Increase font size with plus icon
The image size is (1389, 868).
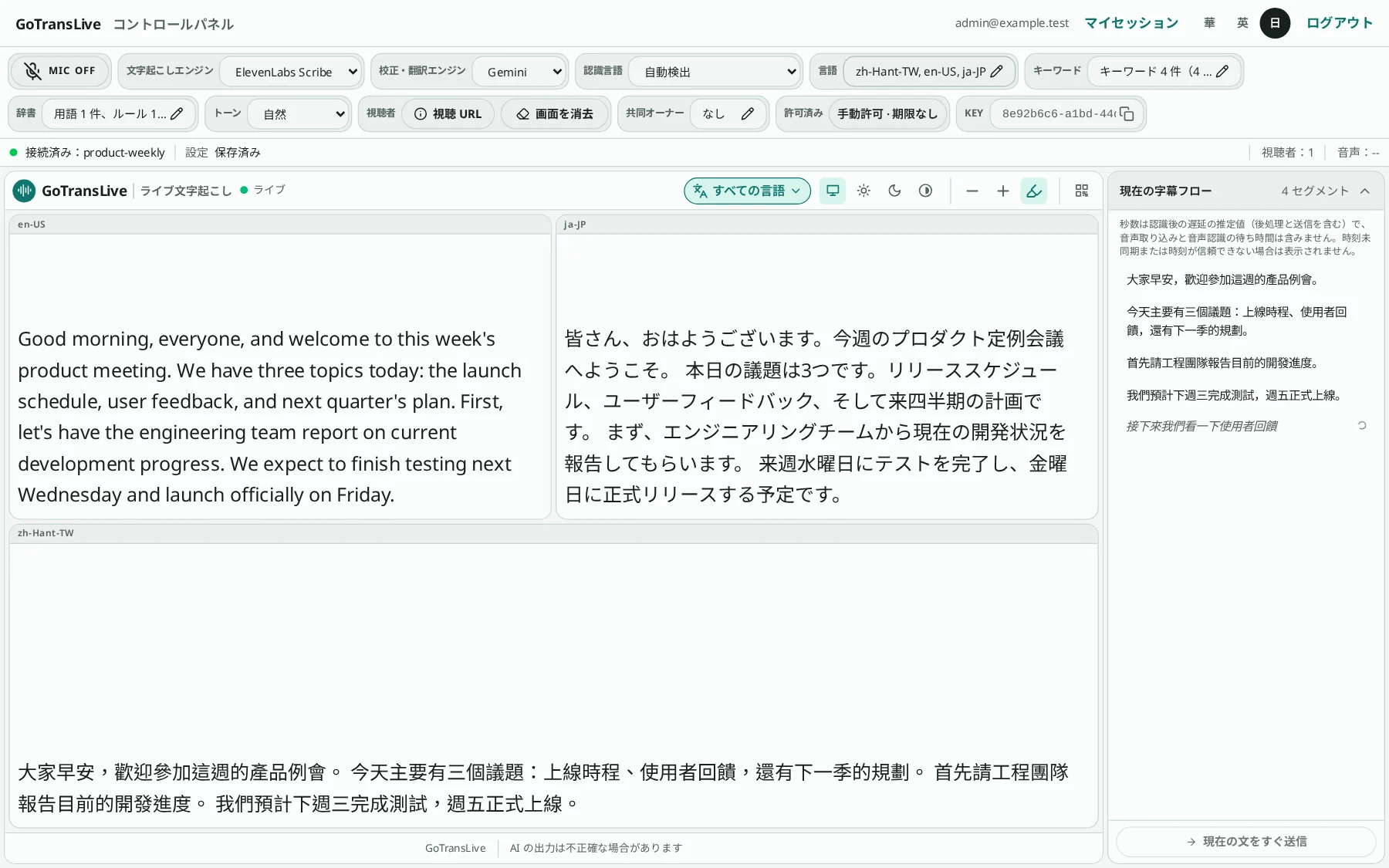click(x=1002, y=191)
